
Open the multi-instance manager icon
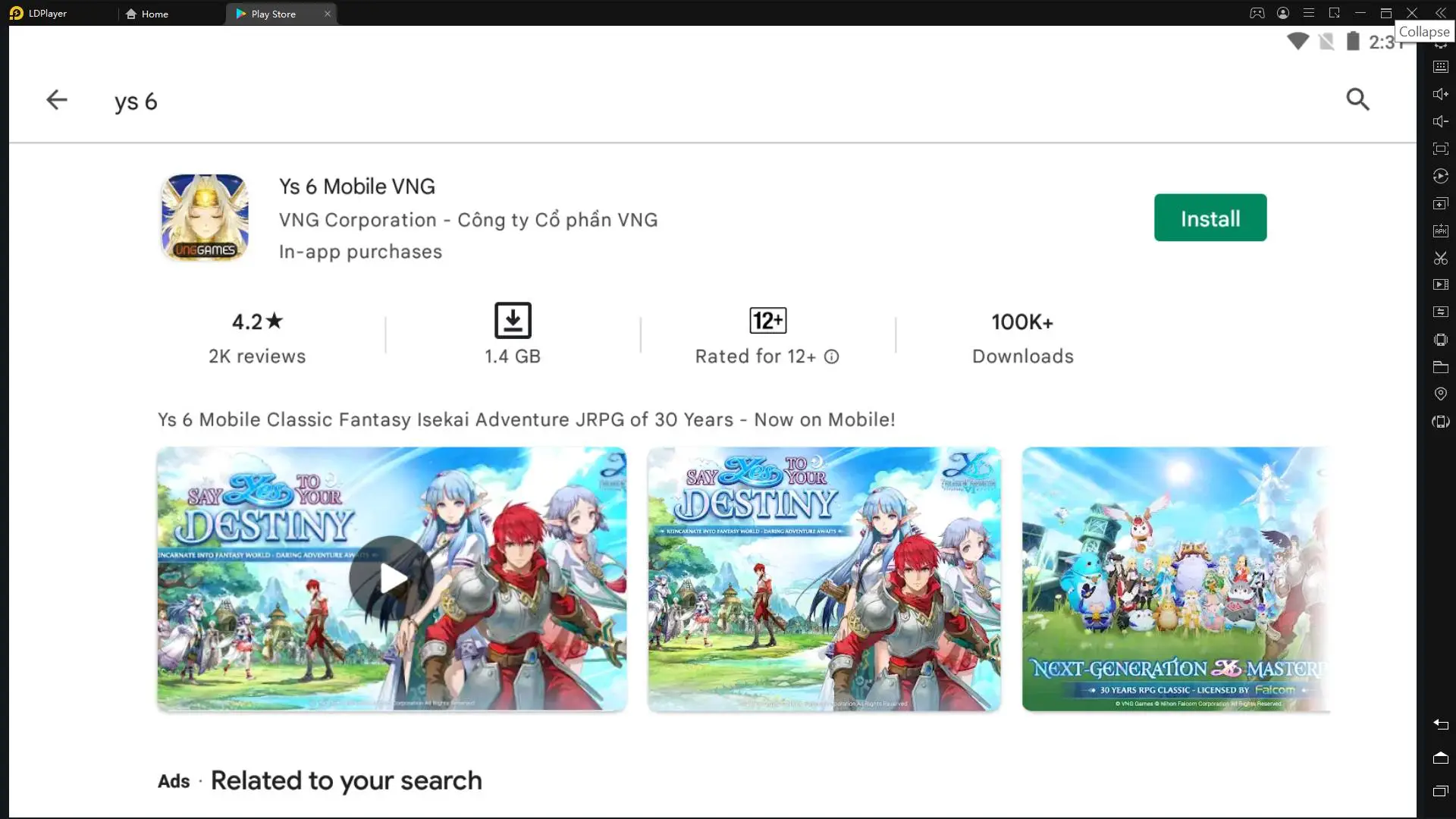click(1441, 203)
